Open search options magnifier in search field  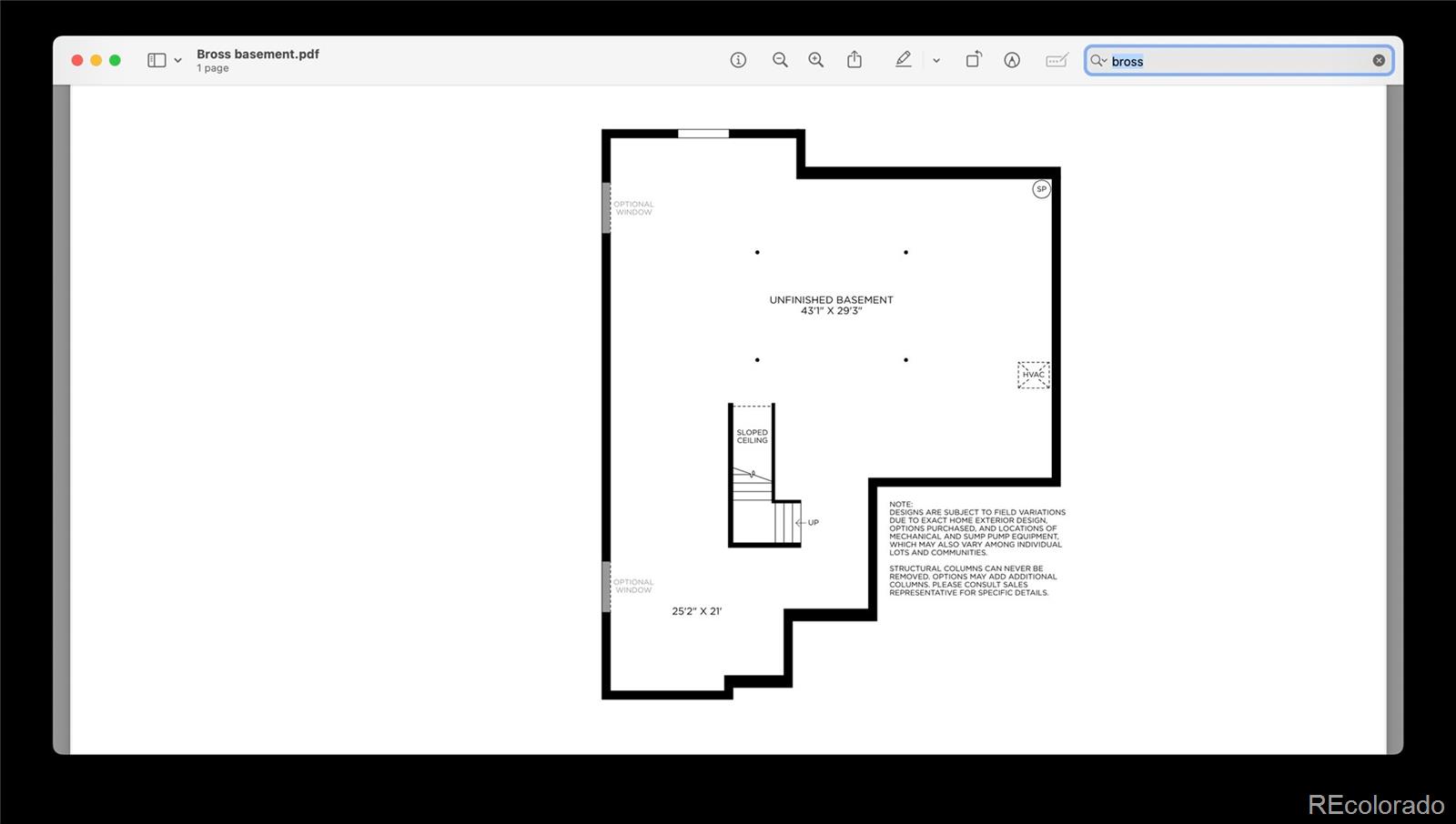tap(1098, 61)
